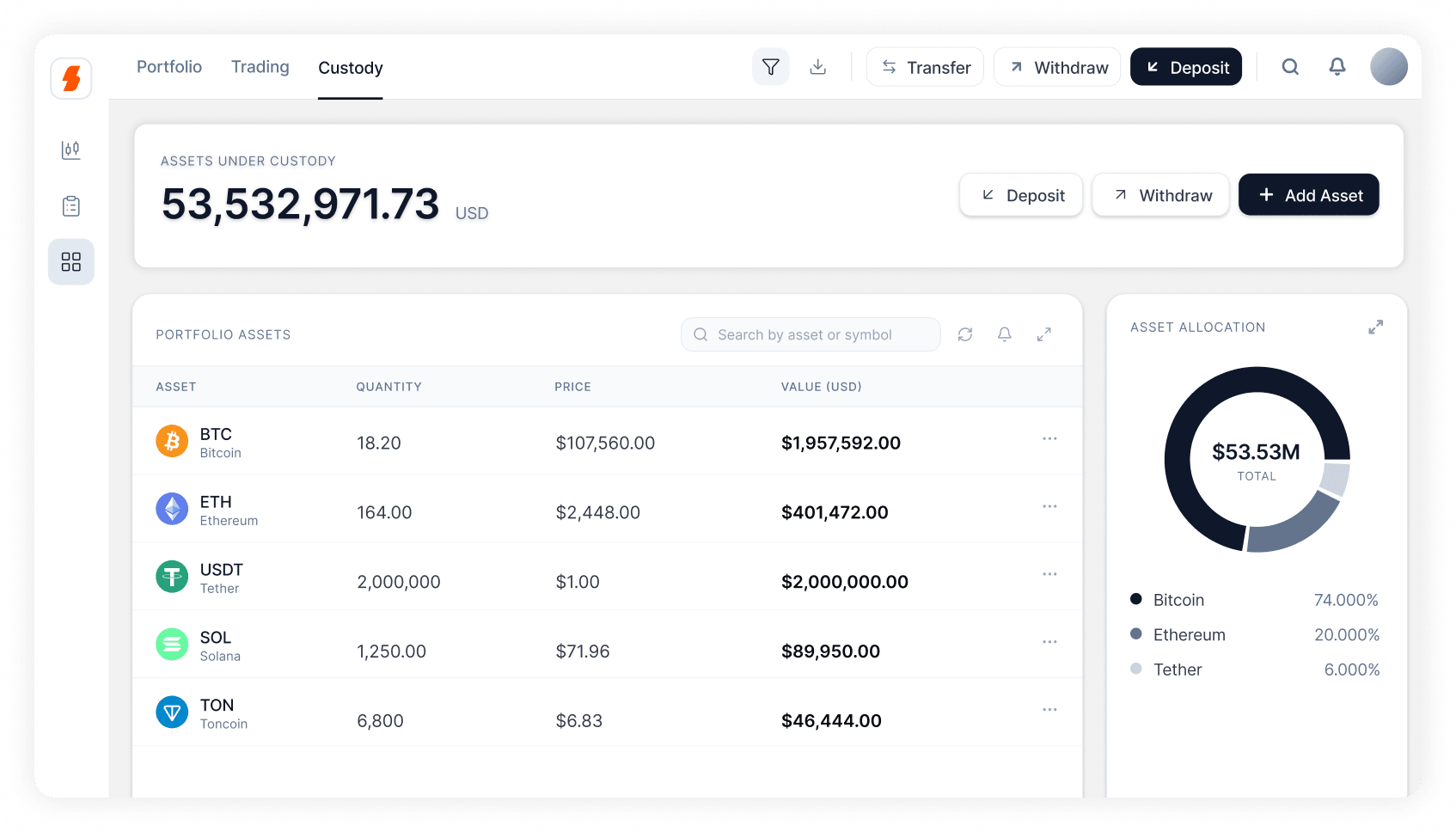Image resolution: width=1456 pixels, height=832 pixels.
Task: Sort by the QUANTITY column header
Action: point(389,387)
